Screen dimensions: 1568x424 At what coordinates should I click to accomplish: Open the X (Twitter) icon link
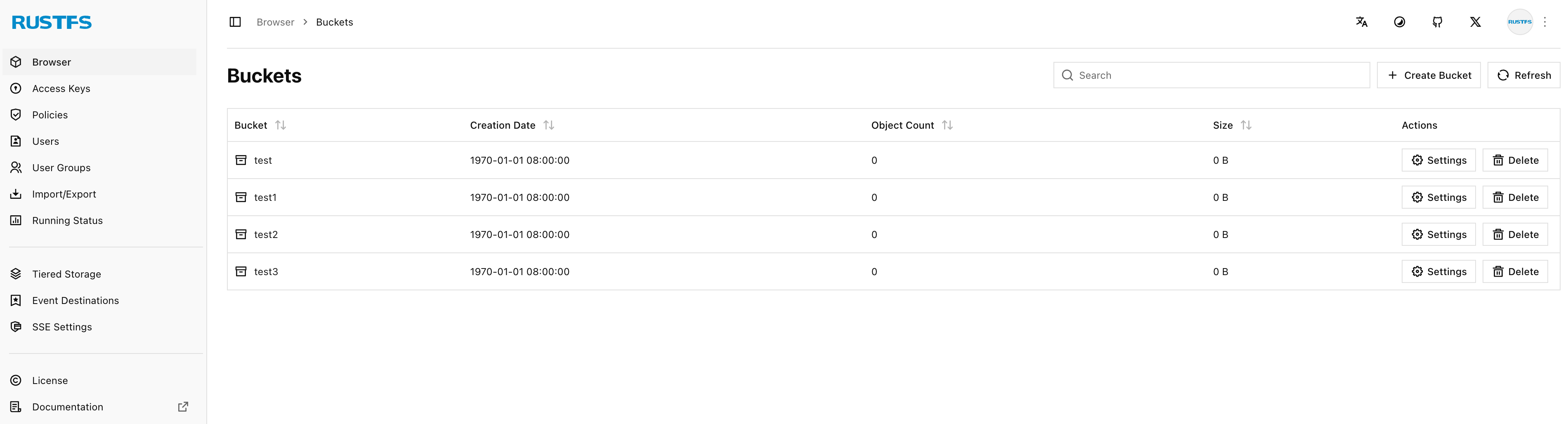(x=1475, y=22)
